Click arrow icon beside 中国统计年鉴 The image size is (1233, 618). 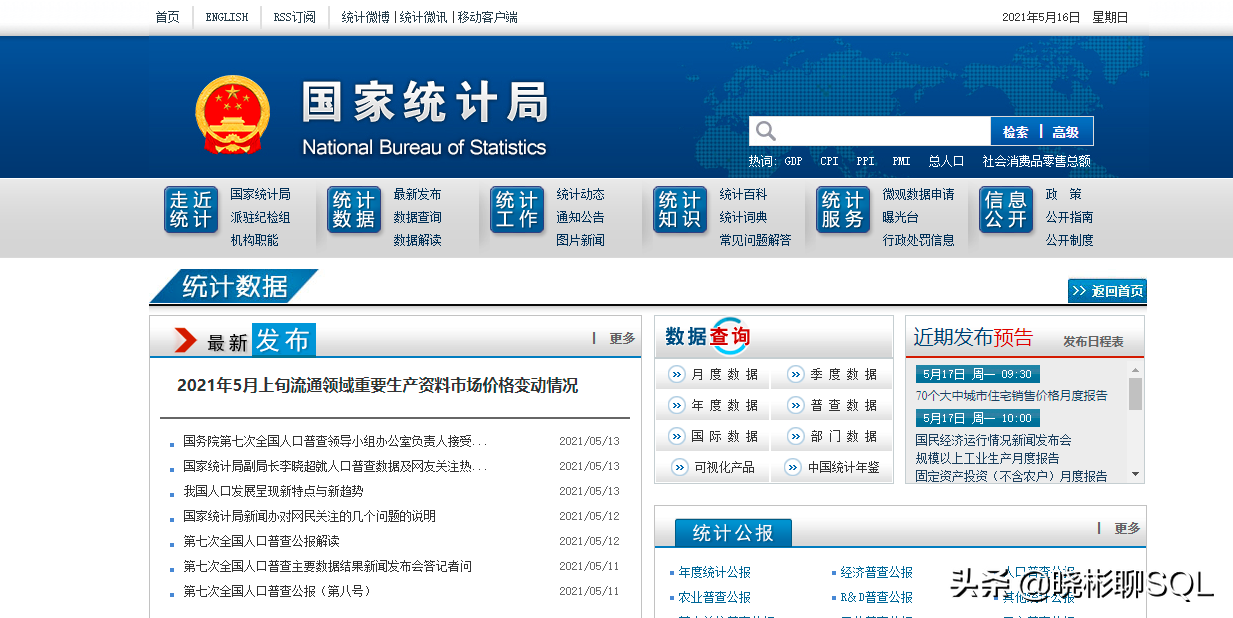(x=793, y=467)
